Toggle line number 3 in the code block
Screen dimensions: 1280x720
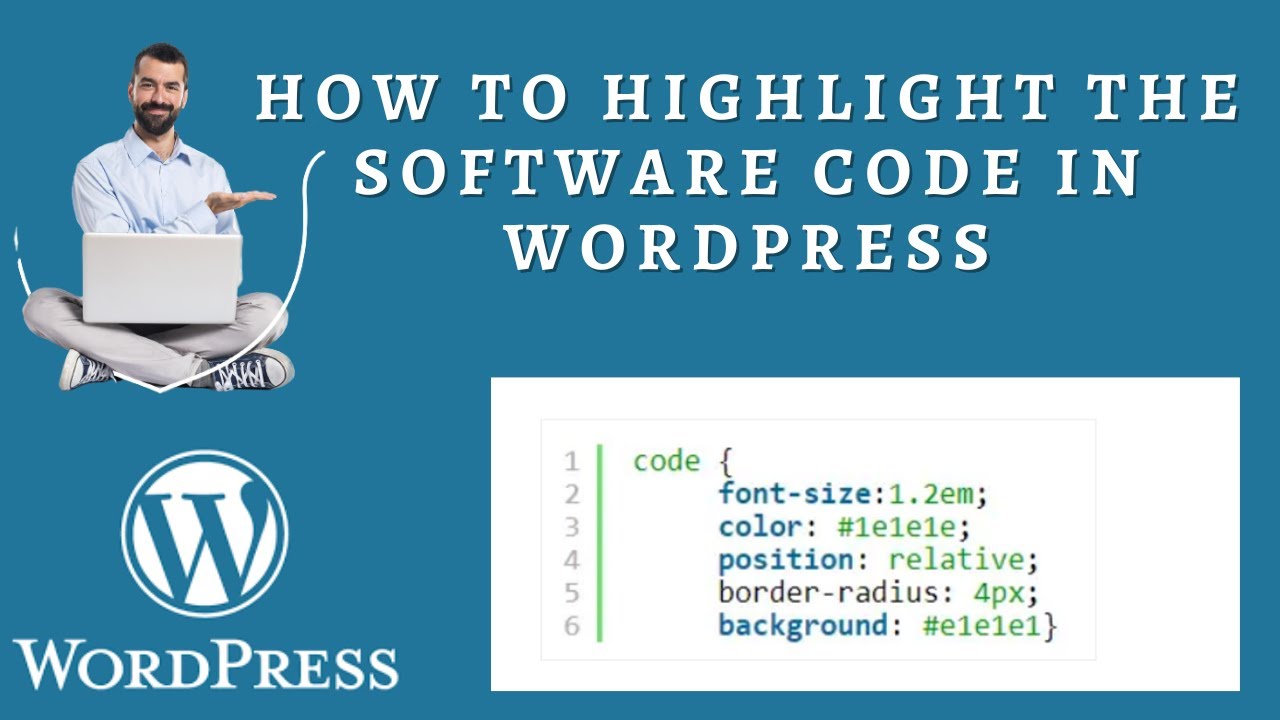[x=570, y=528]
